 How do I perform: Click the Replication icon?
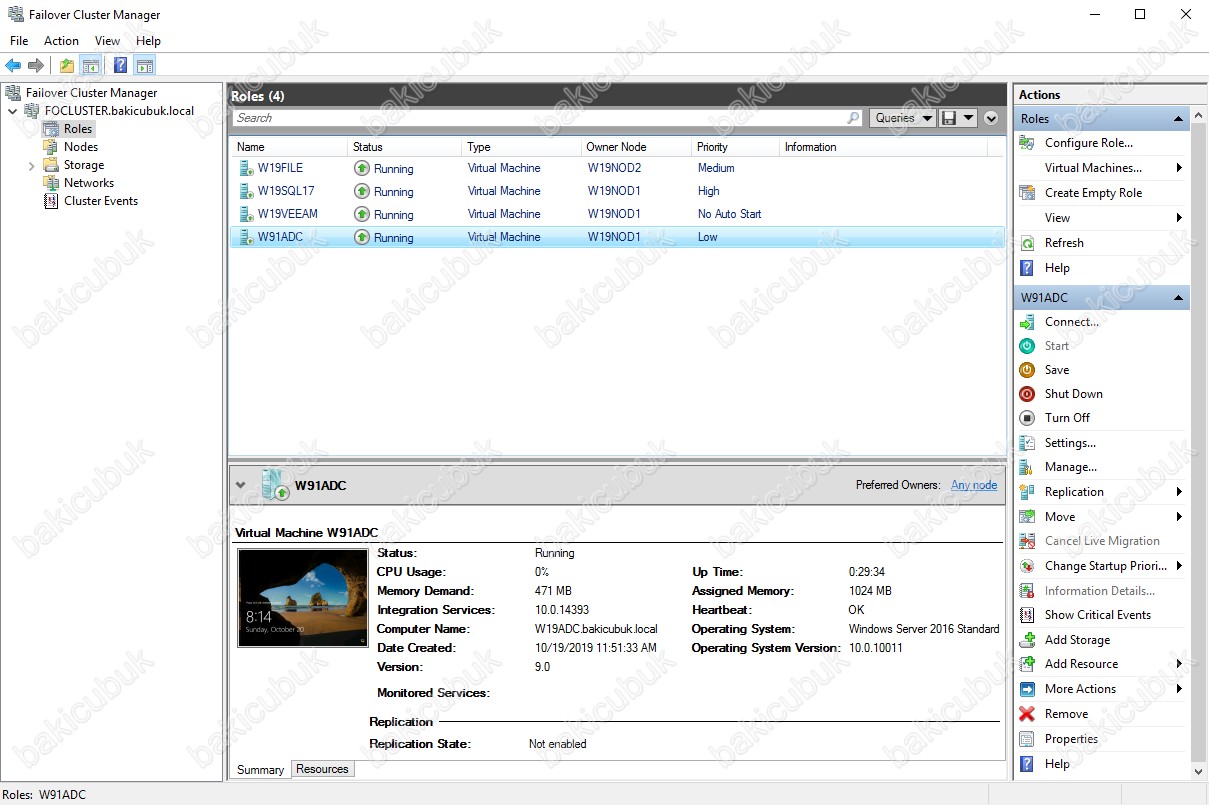pos(1027,492)
